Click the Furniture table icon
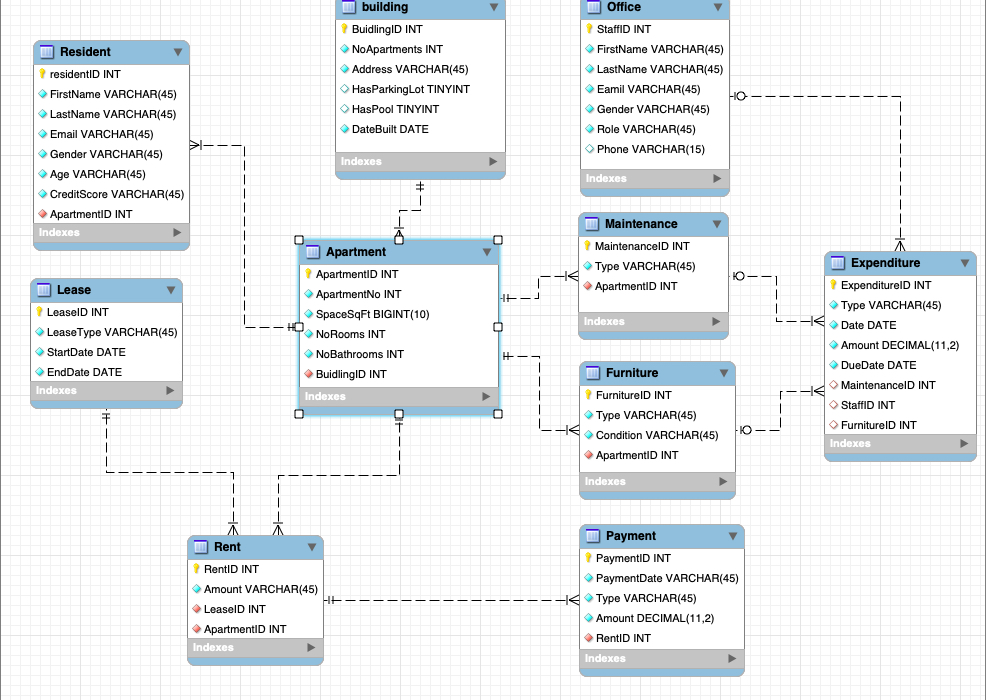The width and height of the screenshot is (986, 700). tap(592, 373)
